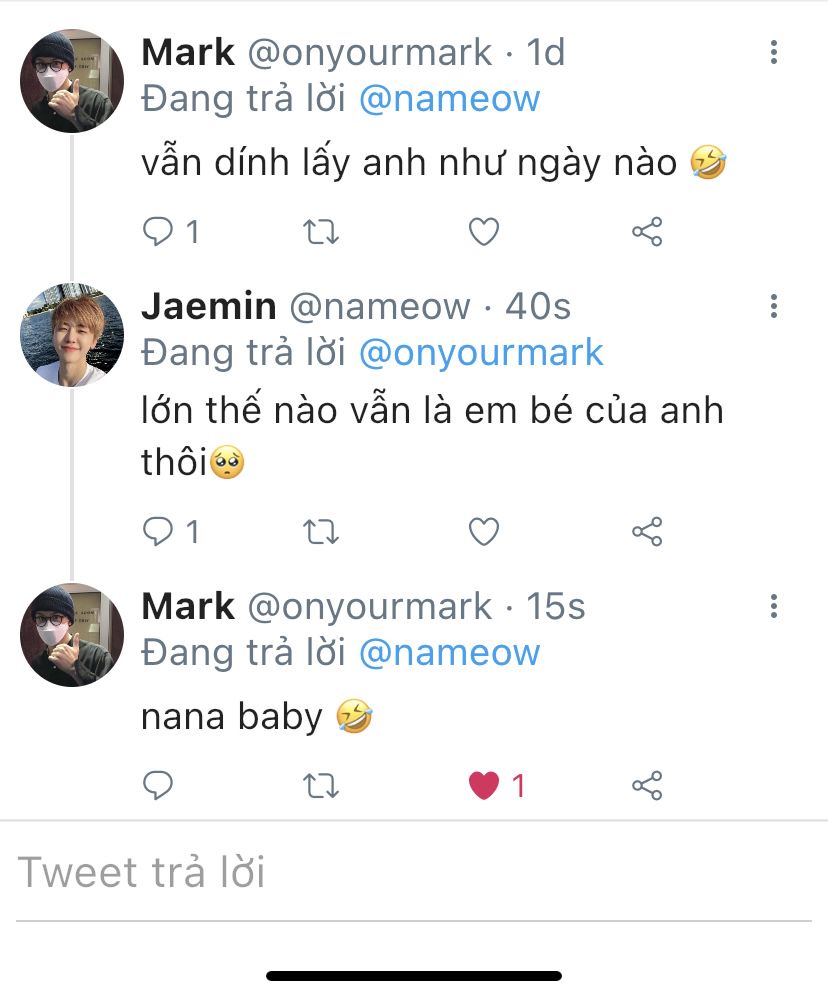Viewport: 828px width, 996px height.
Task: Reply to Mark's first tweet
Action: 158,233
